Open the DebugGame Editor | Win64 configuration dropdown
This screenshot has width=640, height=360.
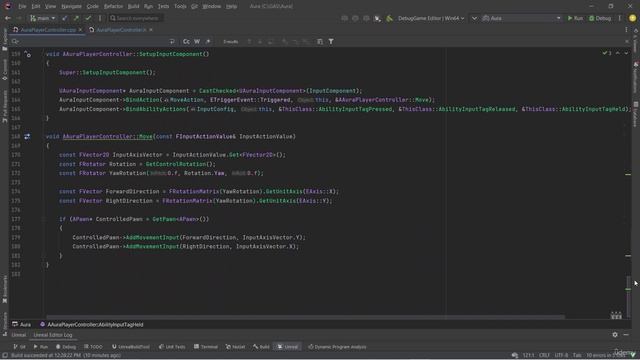[x=431, y=18]
